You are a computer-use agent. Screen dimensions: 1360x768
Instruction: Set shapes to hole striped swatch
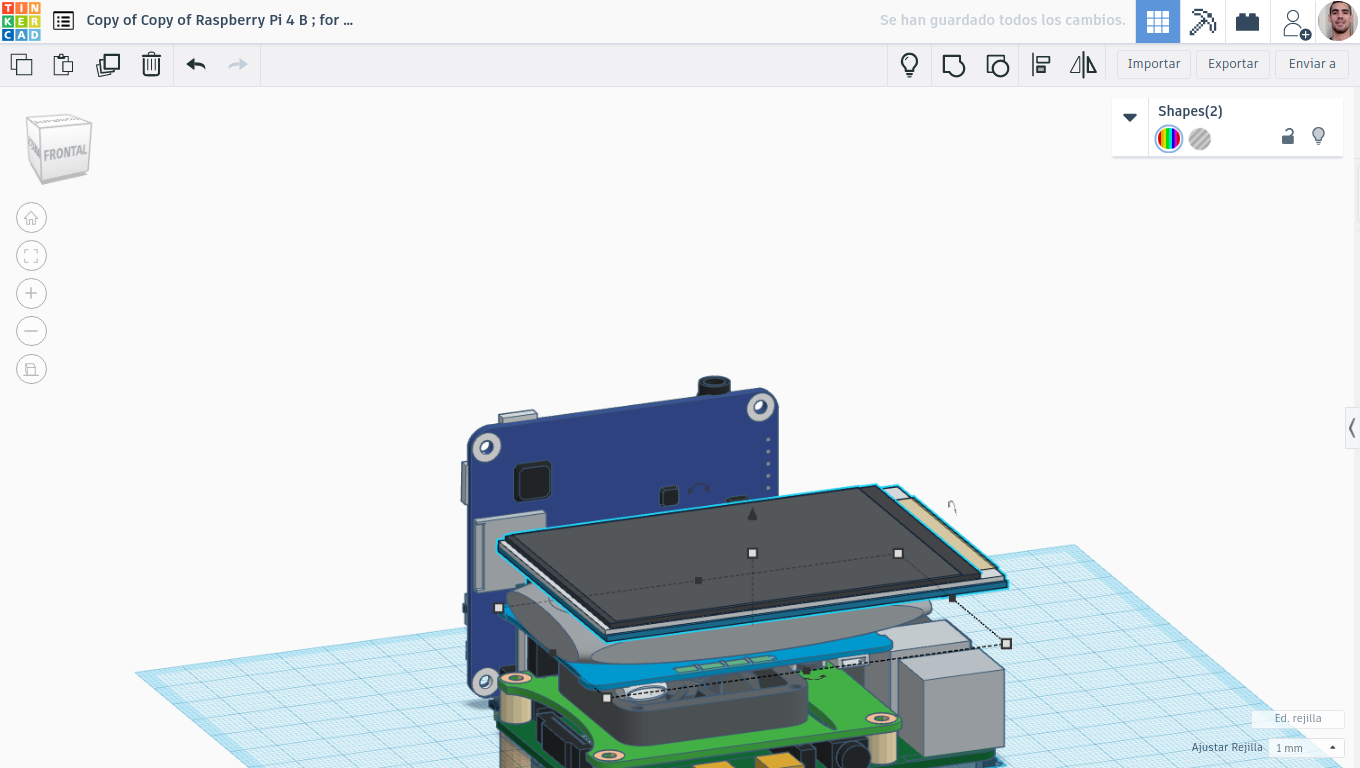pyautogui.click(x=1200, y=139)
